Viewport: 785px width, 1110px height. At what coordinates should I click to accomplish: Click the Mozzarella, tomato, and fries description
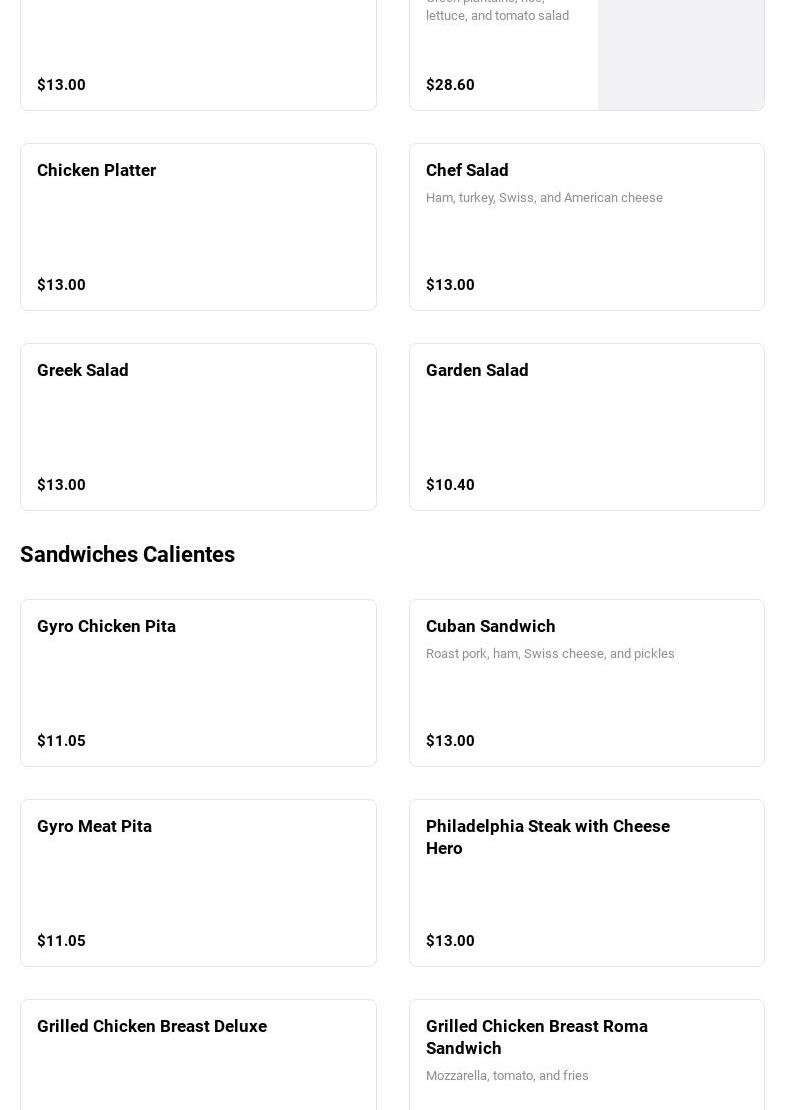point(507,1076)
